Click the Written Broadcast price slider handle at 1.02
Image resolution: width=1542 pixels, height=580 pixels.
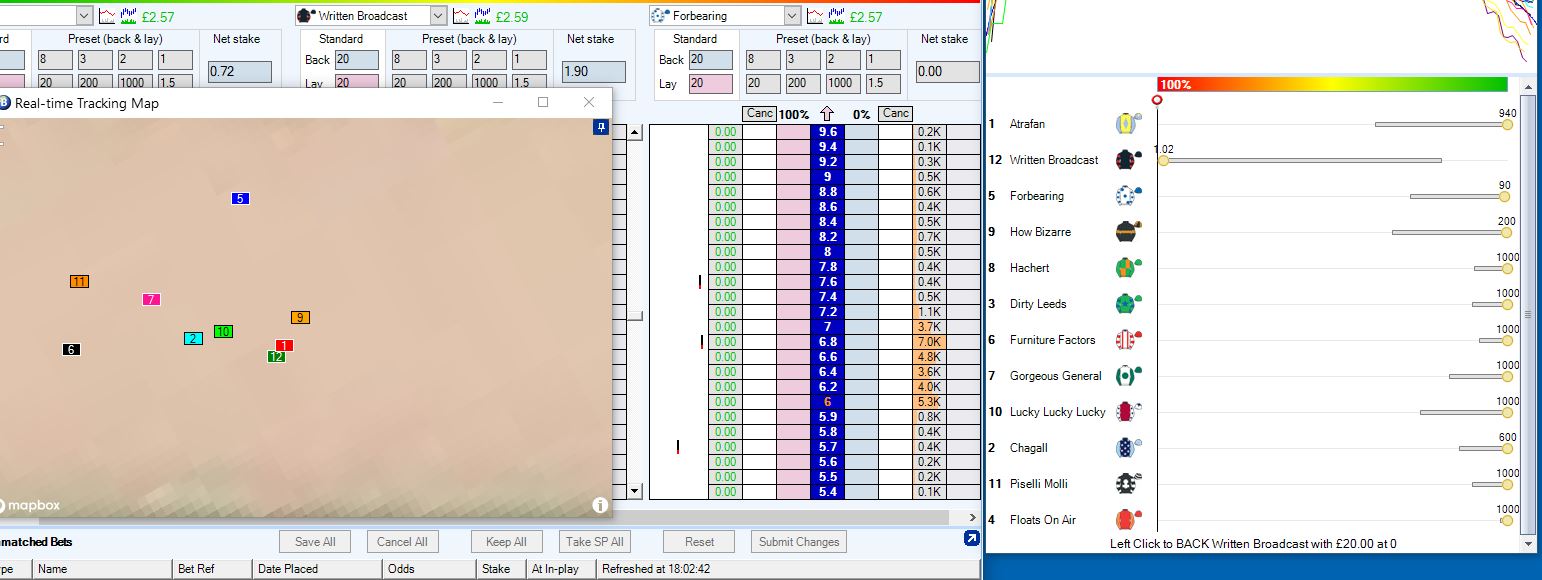coord(1163,160)
